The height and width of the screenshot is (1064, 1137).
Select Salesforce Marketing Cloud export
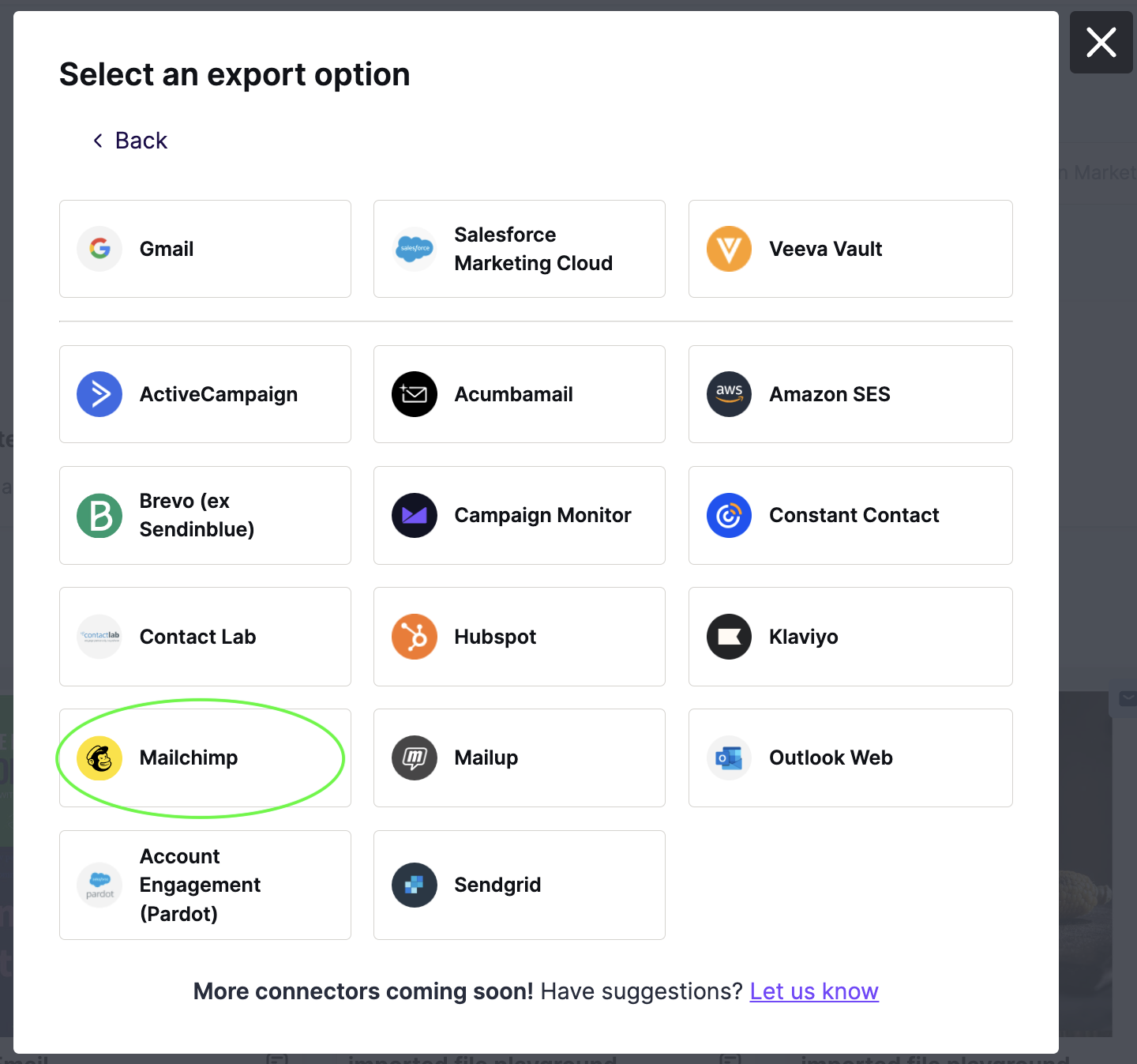tap(520, 249)
